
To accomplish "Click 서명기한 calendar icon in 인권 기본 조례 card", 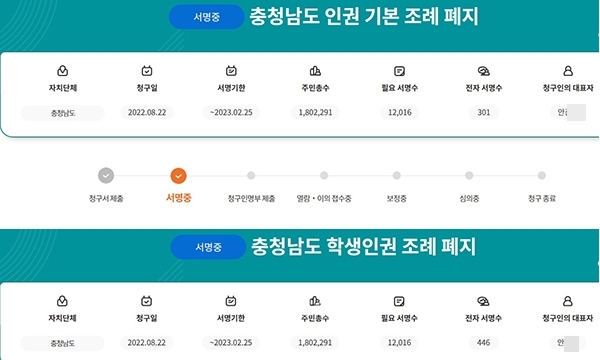I will [x=231, y=71].
